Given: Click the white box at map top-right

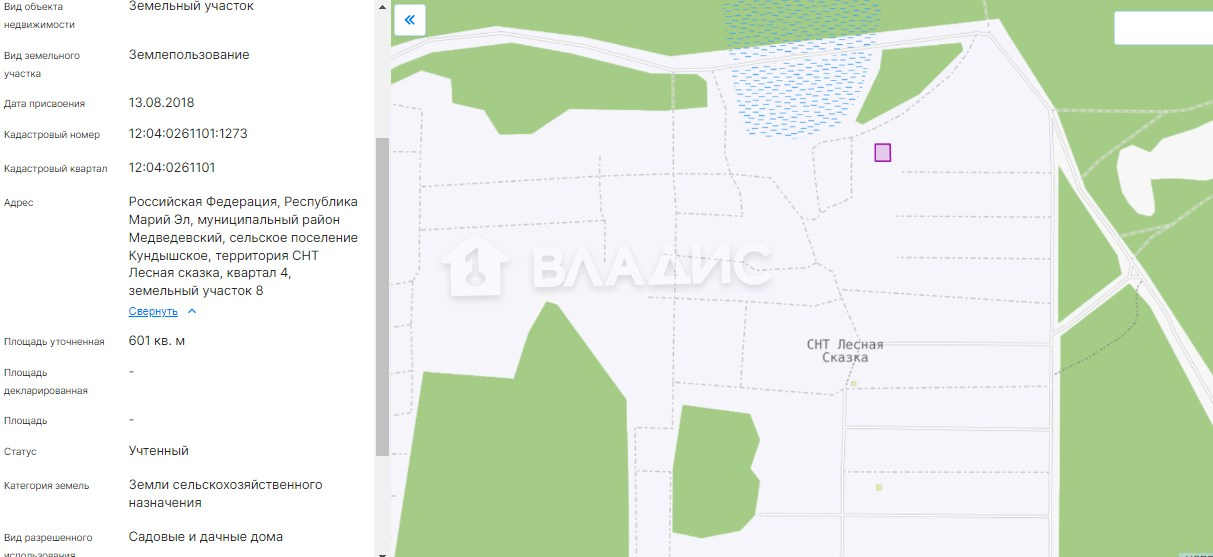Looking at the screenshot, I should click(1163, 28).
